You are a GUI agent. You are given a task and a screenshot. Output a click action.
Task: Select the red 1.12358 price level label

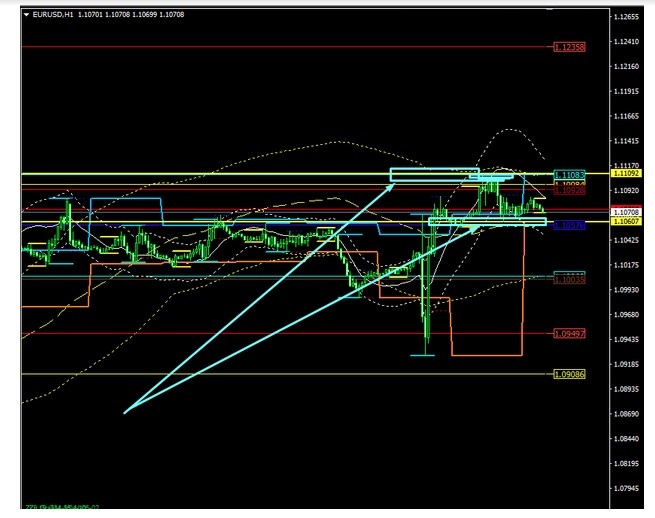click(569, 47)
